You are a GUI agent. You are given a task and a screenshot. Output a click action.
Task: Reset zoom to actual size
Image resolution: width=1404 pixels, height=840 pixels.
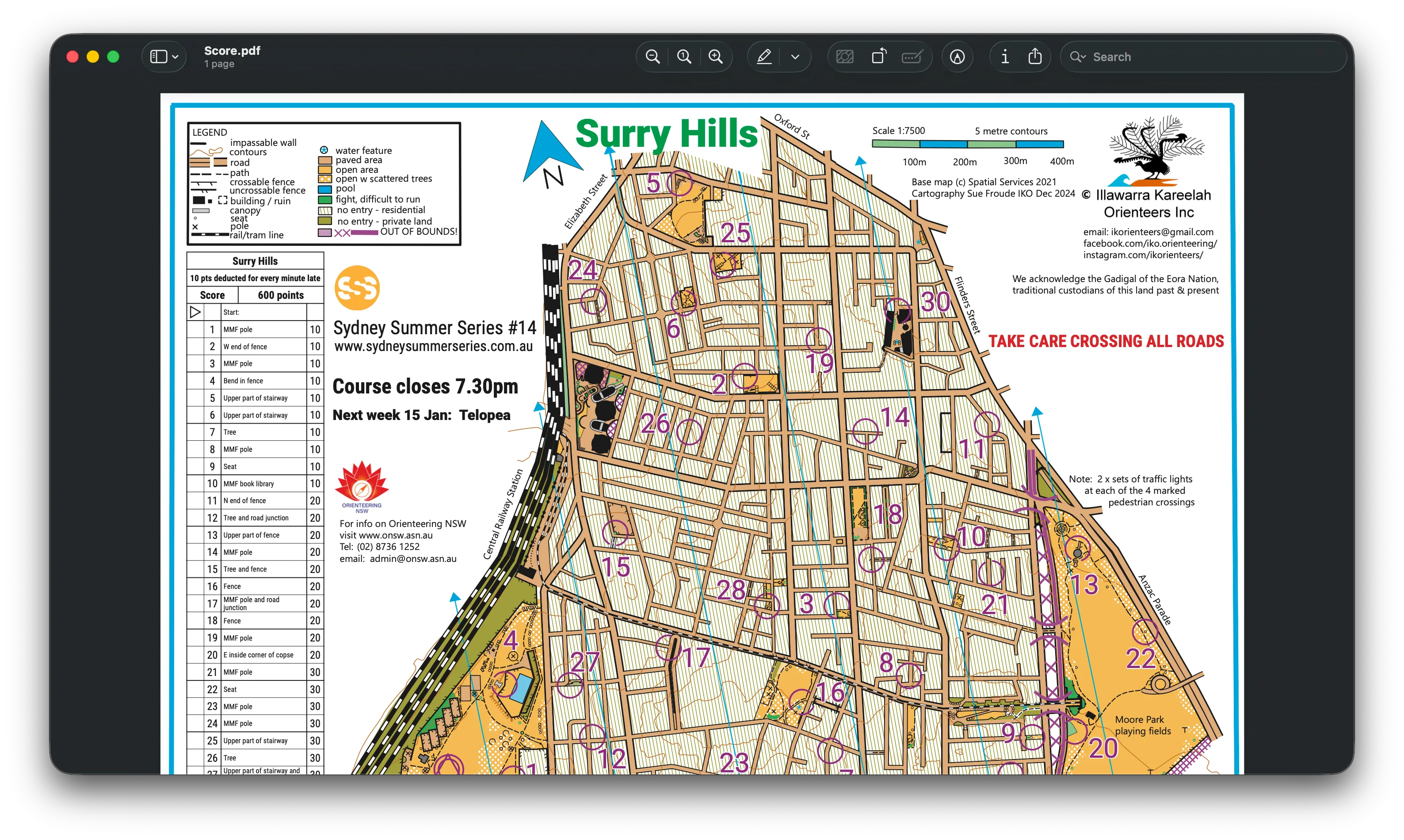[684, 57]
